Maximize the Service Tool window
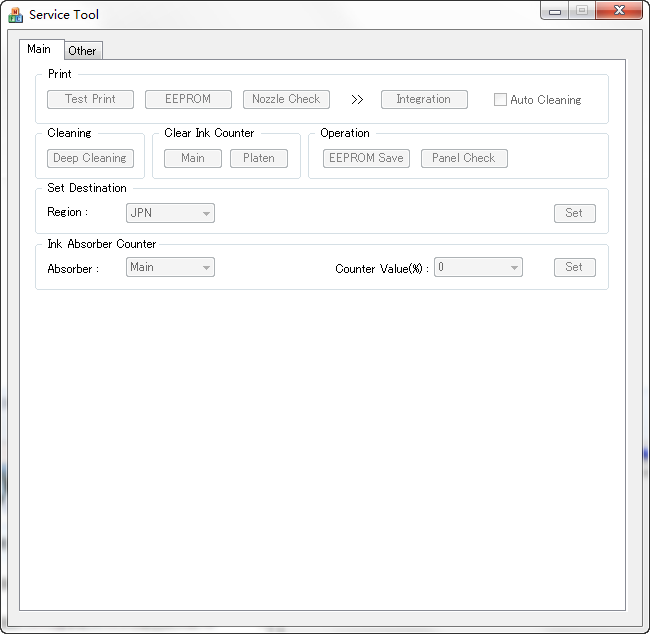The height and width of the screenshot is (634, 650). point(582,10)
